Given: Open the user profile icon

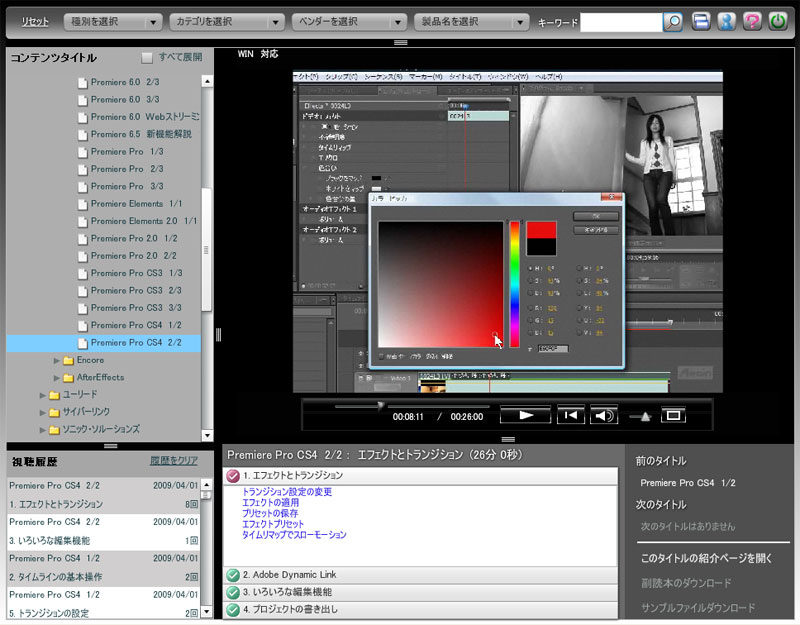Looking at the screenshot, I should point(727,21).
